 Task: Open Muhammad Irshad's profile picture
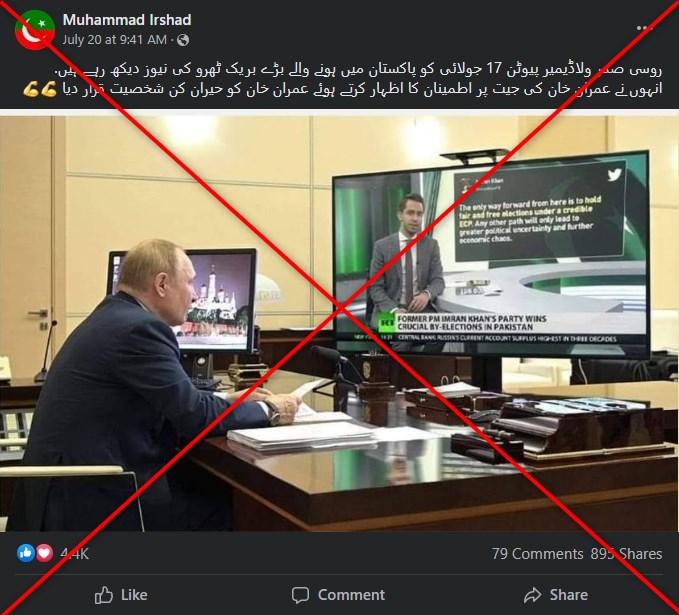point(35,30)
